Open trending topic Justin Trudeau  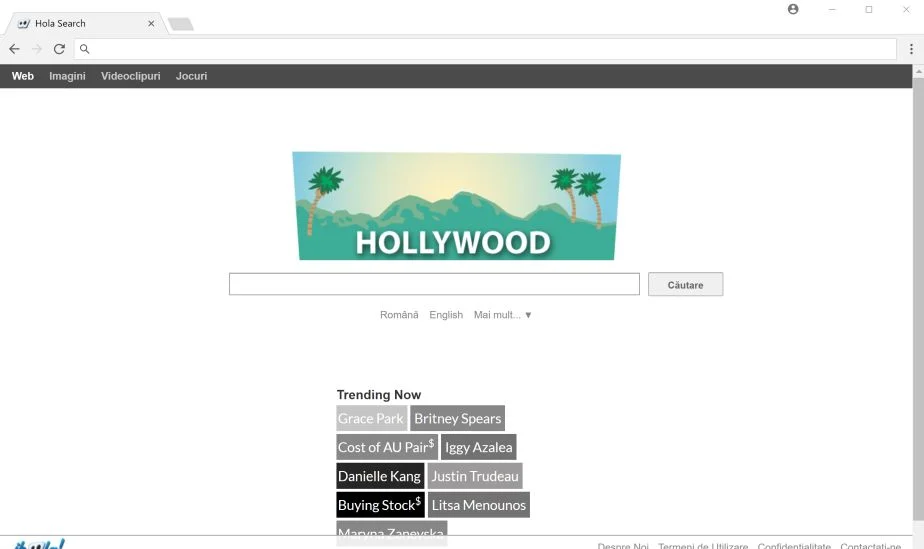click(475, 476)
